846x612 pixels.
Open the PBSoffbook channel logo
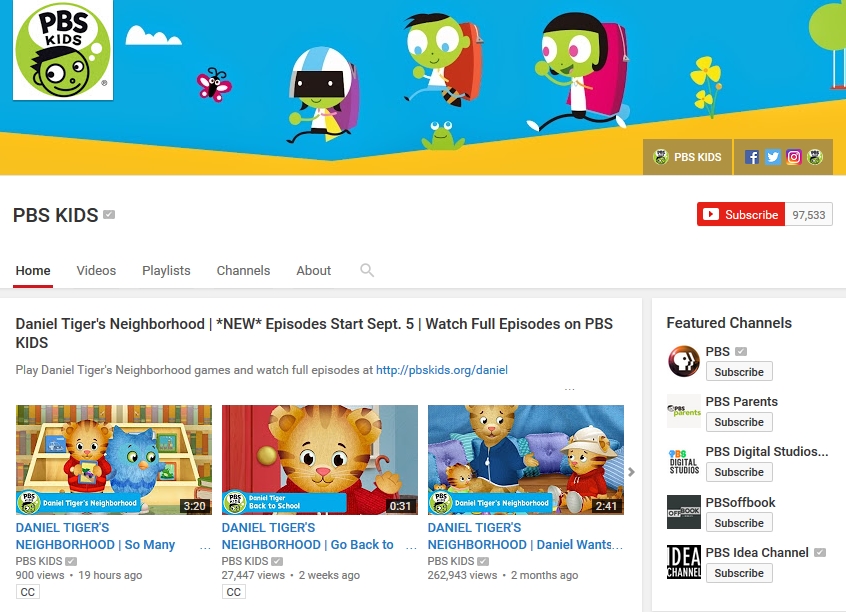(684, 512)
